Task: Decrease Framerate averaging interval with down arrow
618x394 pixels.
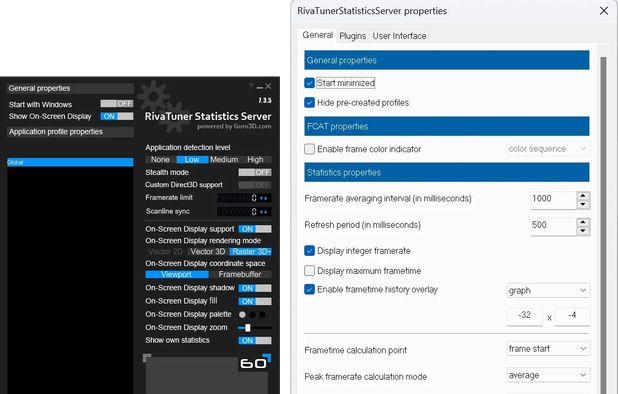Action: pos(583,204)
